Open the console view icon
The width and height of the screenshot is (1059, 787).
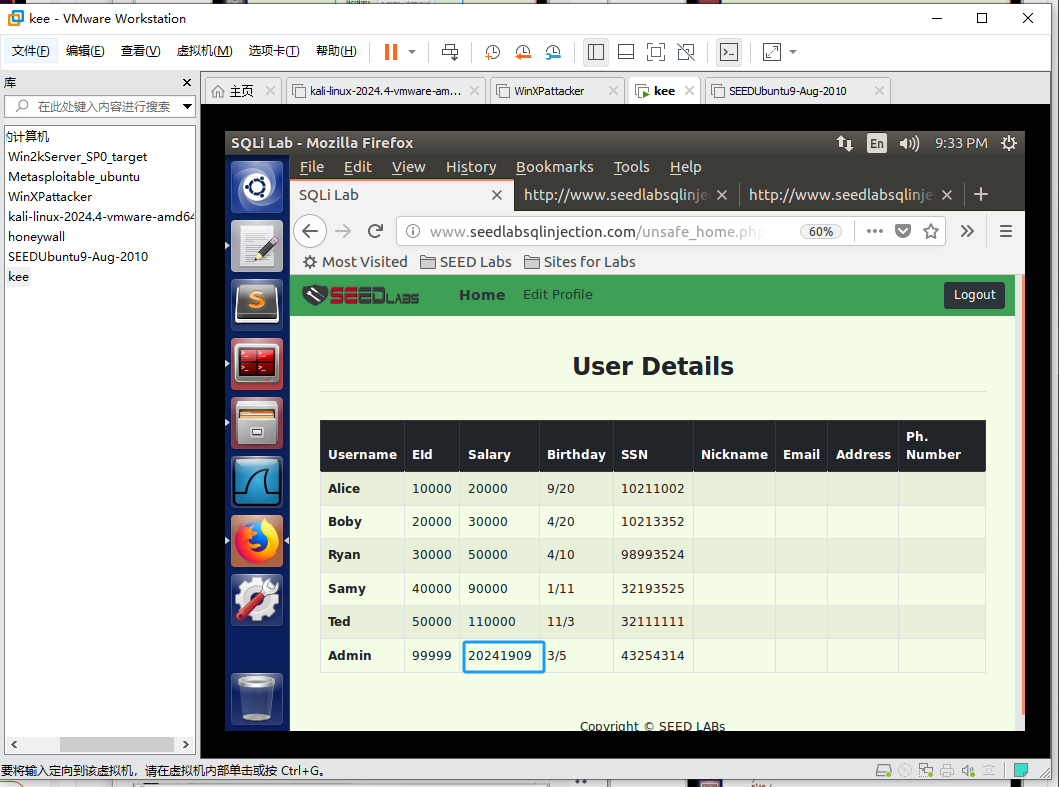click(x=729, y=52)
